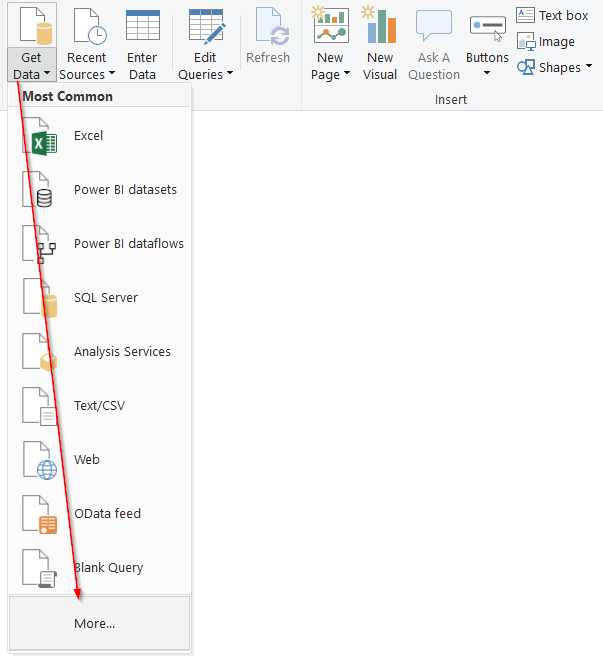Click the Enter Data label
Viewport: 603px width, 662px height.
pyautogui.click(x=142, y=66)
